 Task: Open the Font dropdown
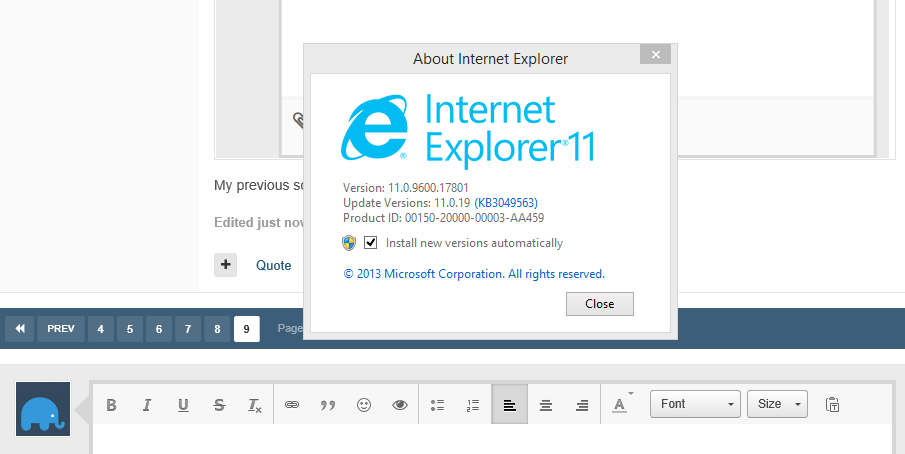click(x=695, y=404)
